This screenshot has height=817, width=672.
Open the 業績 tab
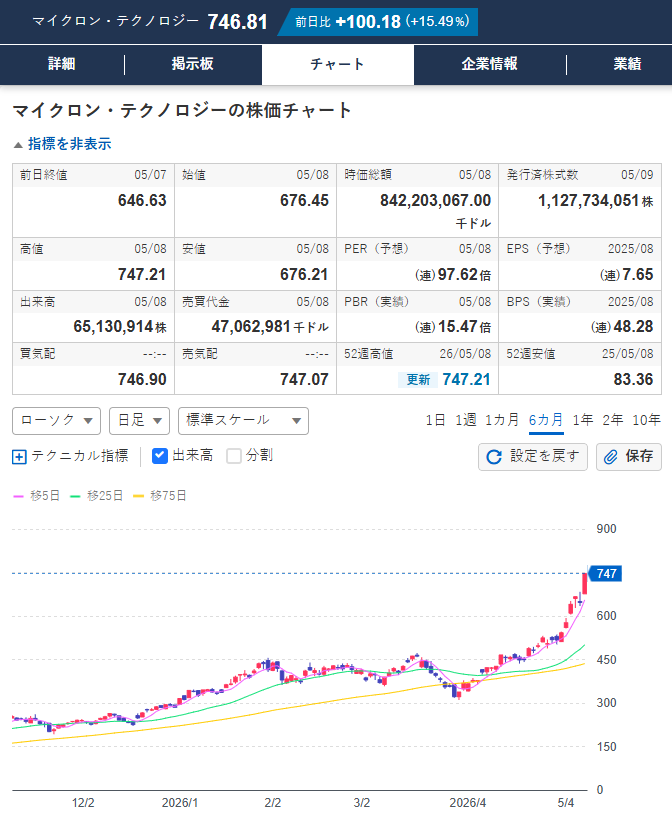click(x=627, y=64)
